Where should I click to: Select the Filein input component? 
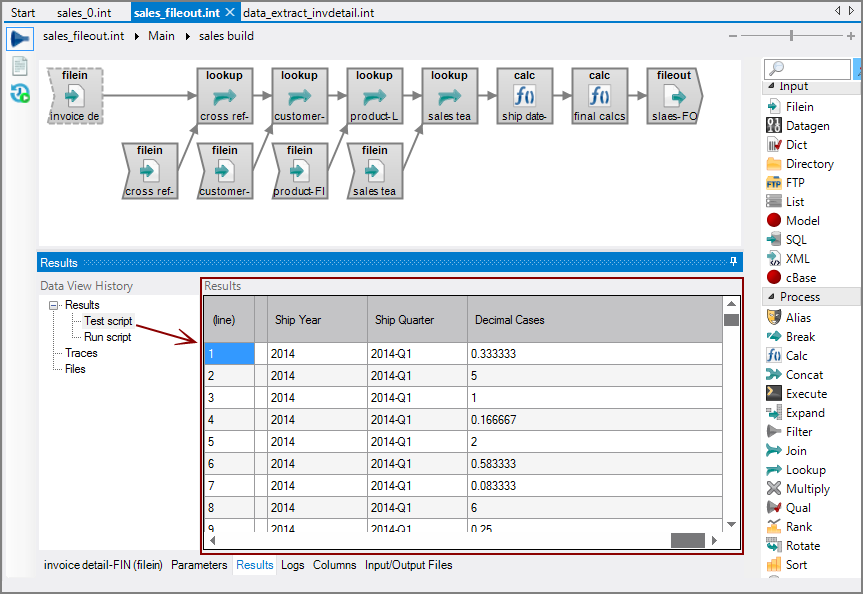[x=799, y=107]
